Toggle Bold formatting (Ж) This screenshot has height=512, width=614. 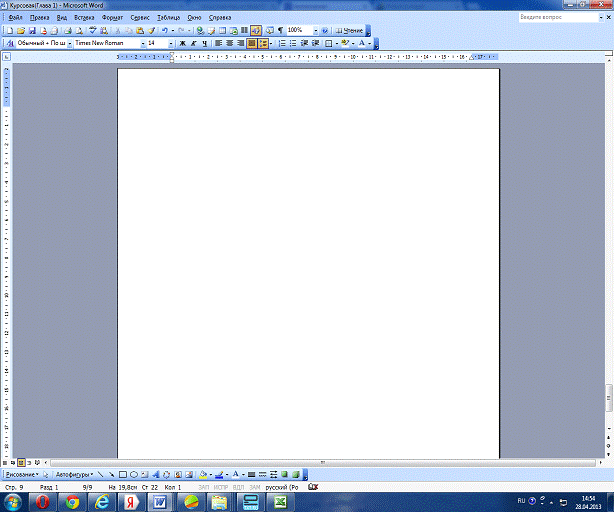click(182, 44)
